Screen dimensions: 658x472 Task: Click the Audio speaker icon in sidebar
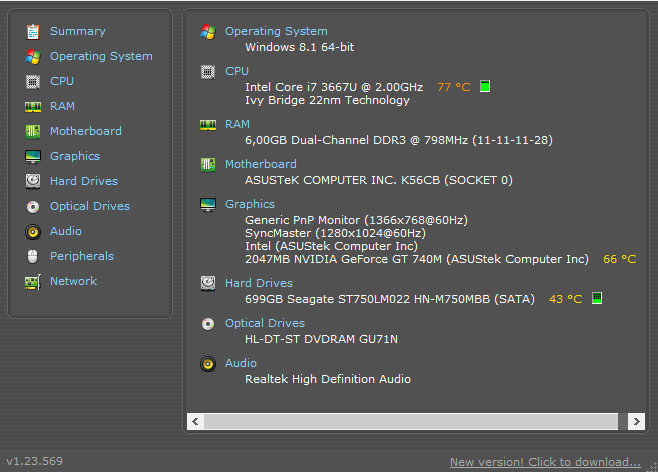(x=33, y=232)
